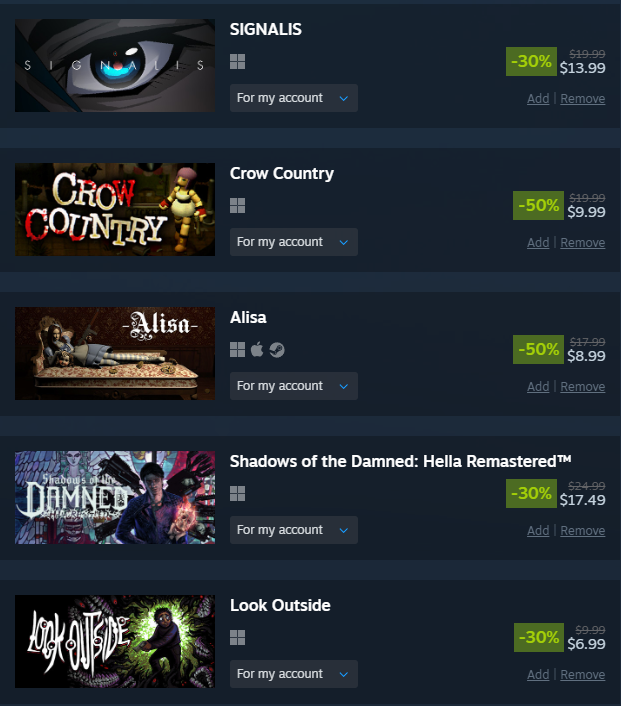Open Alisa's 'For my account' dropdown
This screenshot has width=621, height=706.
tap(294, 386)
